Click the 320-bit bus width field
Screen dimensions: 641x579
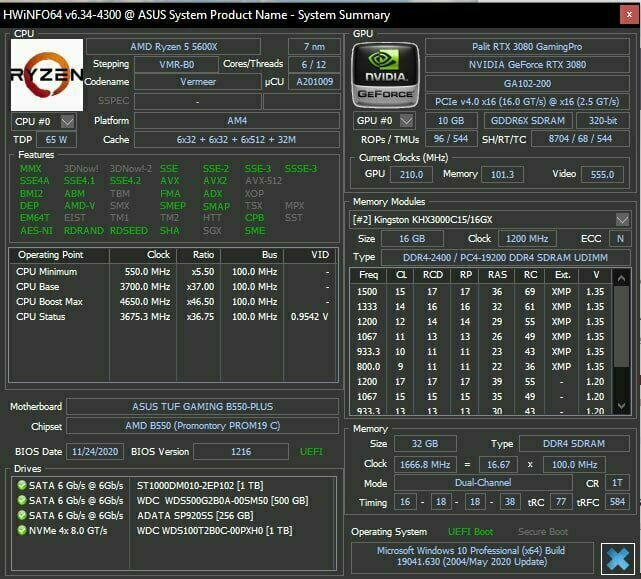pyautogui.click(x=603, y=121)
